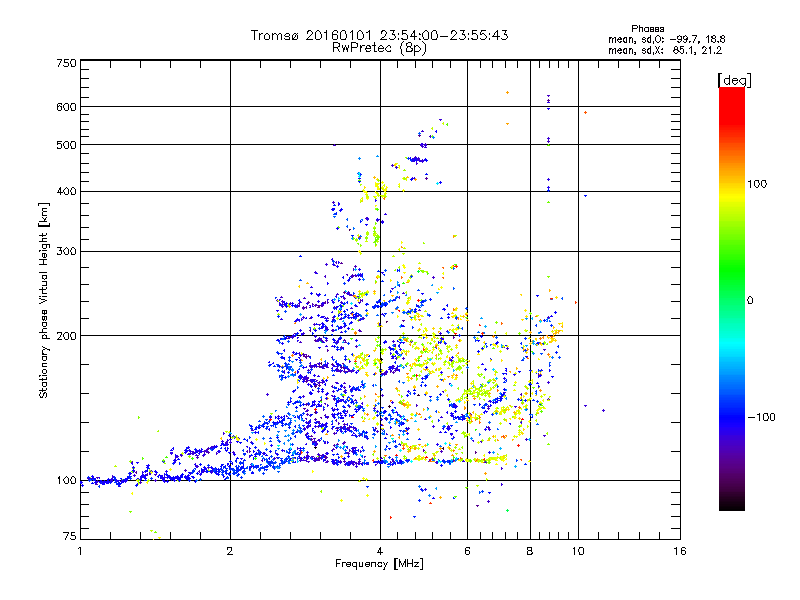Click the x-axis tick '4'
800x600 pixels.
click(x=380, y=551)
